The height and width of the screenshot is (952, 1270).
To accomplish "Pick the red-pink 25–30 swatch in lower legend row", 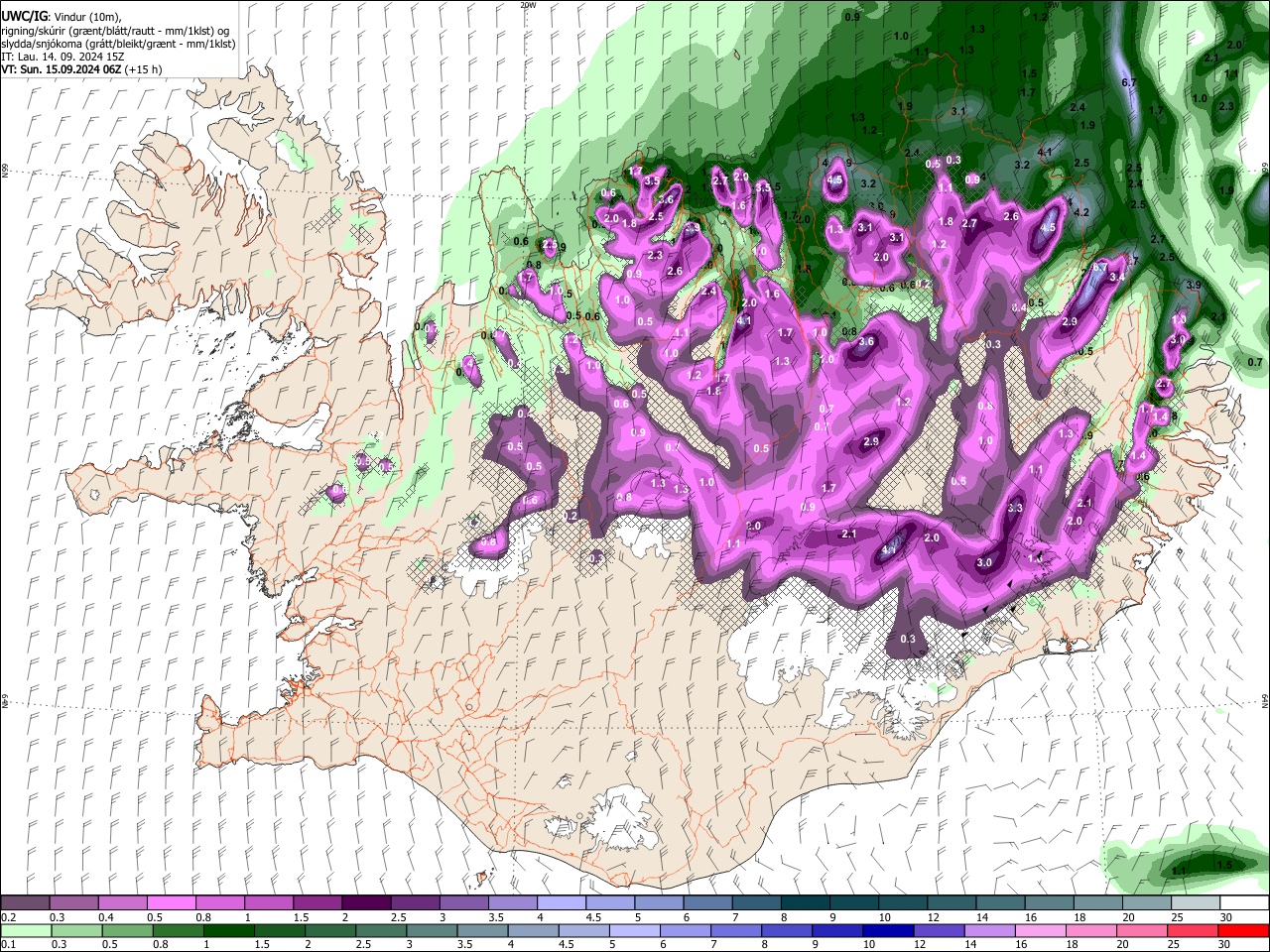I will pyautogui.click(x=1192, y=930).
